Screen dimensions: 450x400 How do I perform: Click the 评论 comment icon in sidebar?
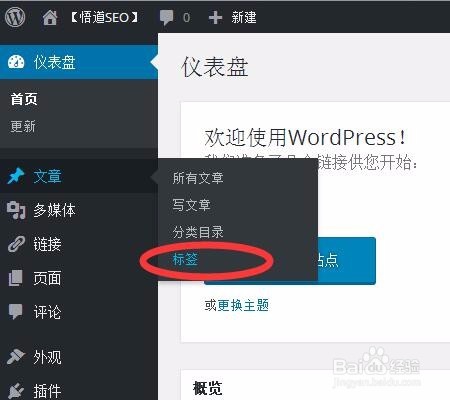(x=15, y=311)
